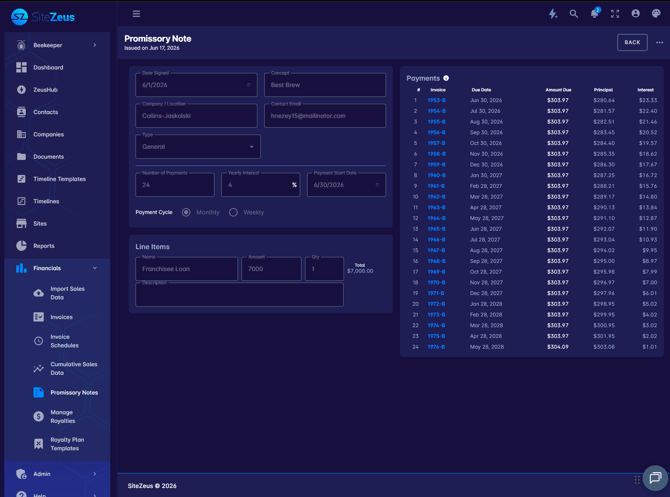Select the Monthly payment cycle radio
Viewport: 670px width, 497px height.
point(186,212)
